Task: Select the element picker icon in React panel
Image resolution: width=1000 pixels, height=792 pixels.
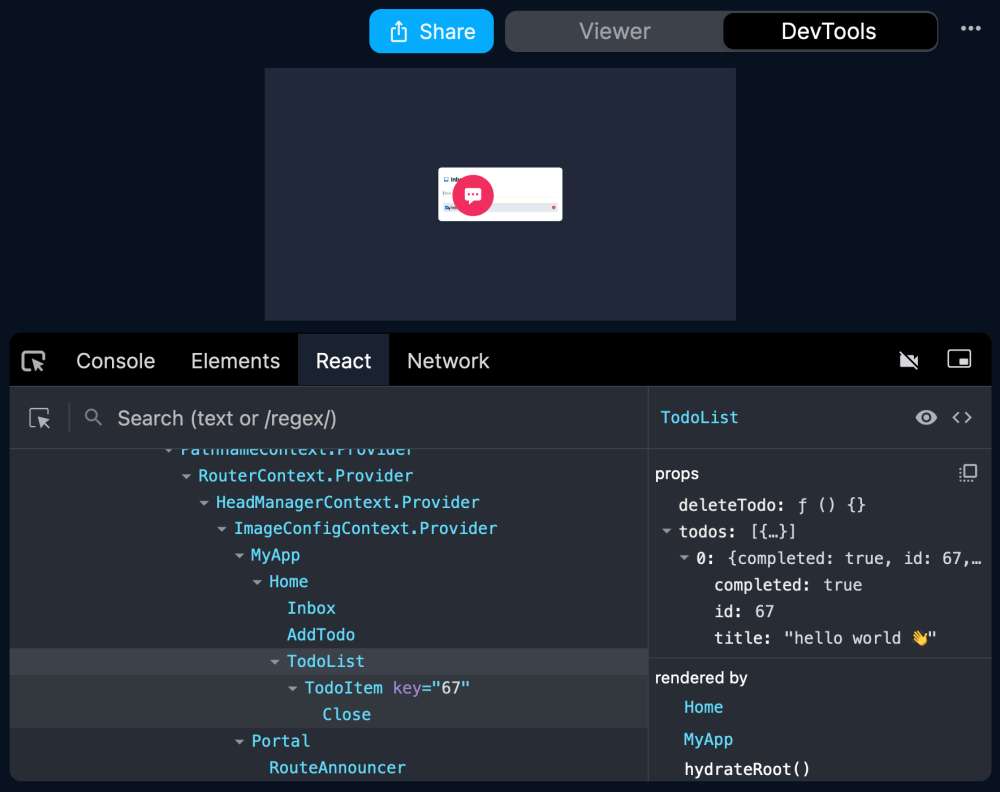Action: pos(40,418)
